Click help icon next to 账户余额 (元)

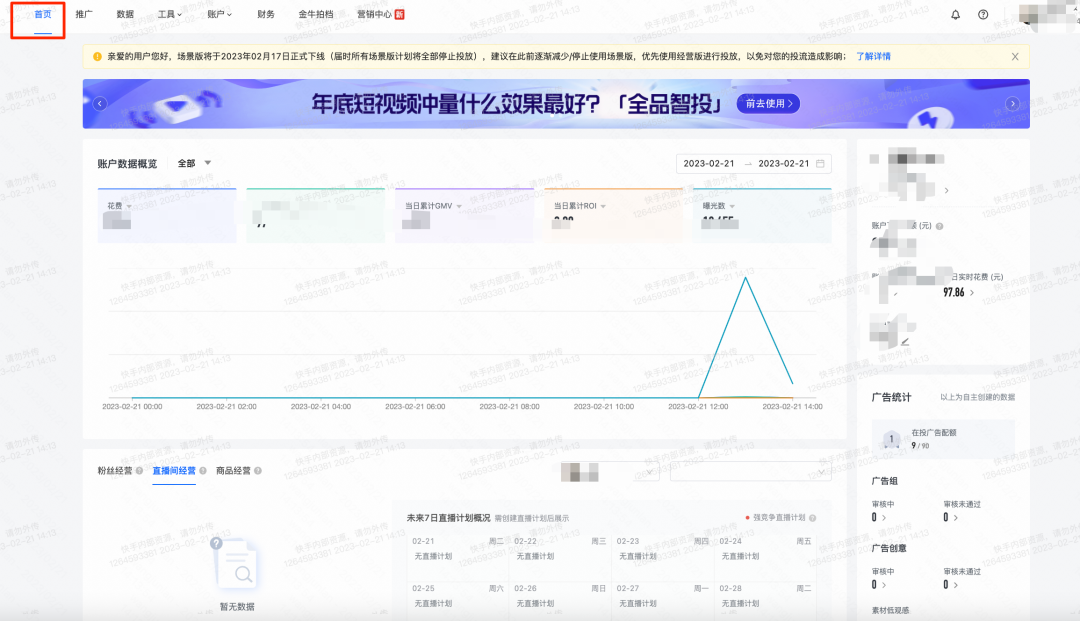tap(939, 226)
